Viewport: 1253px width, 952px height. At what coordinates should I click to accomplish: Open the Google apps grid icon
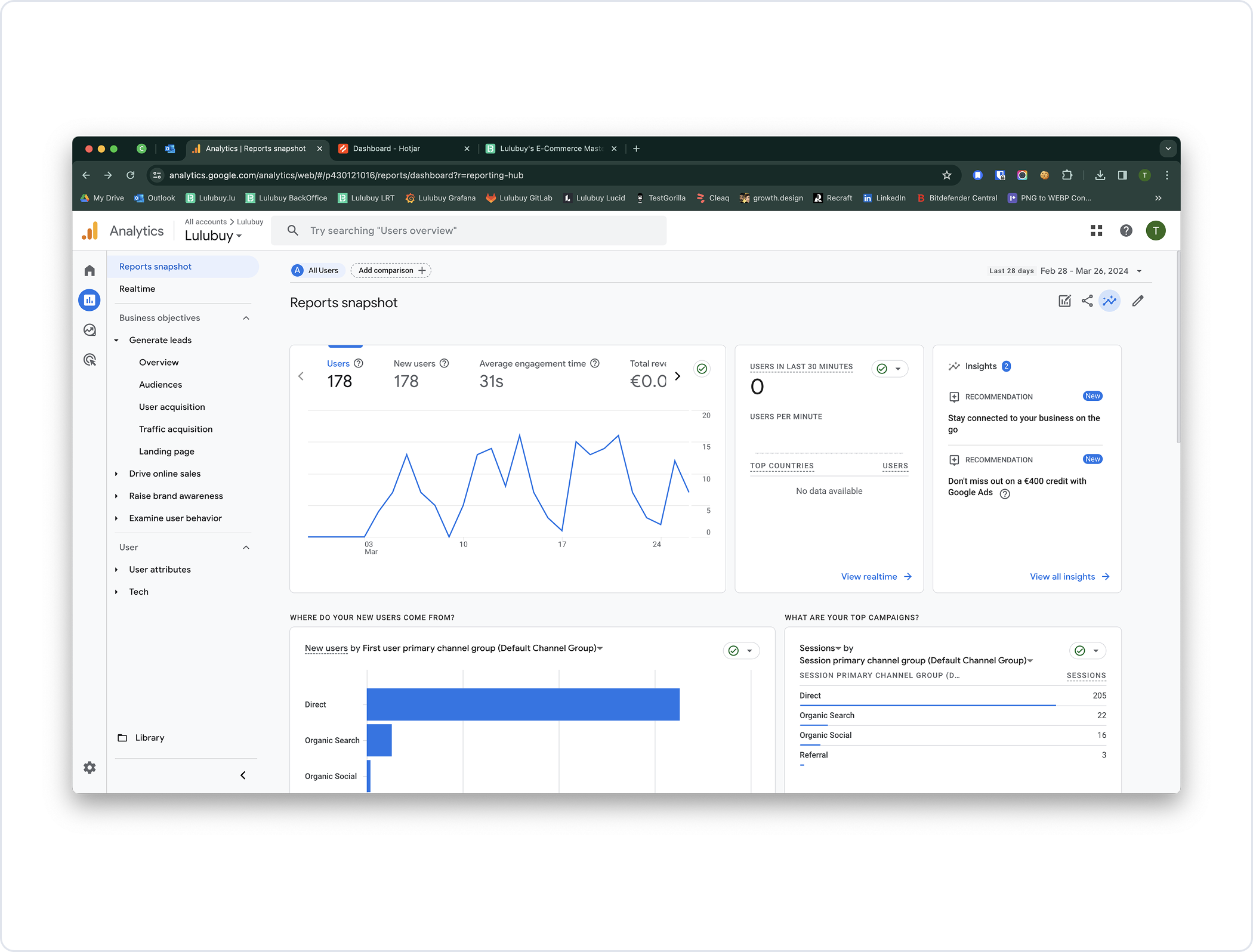1096,231
